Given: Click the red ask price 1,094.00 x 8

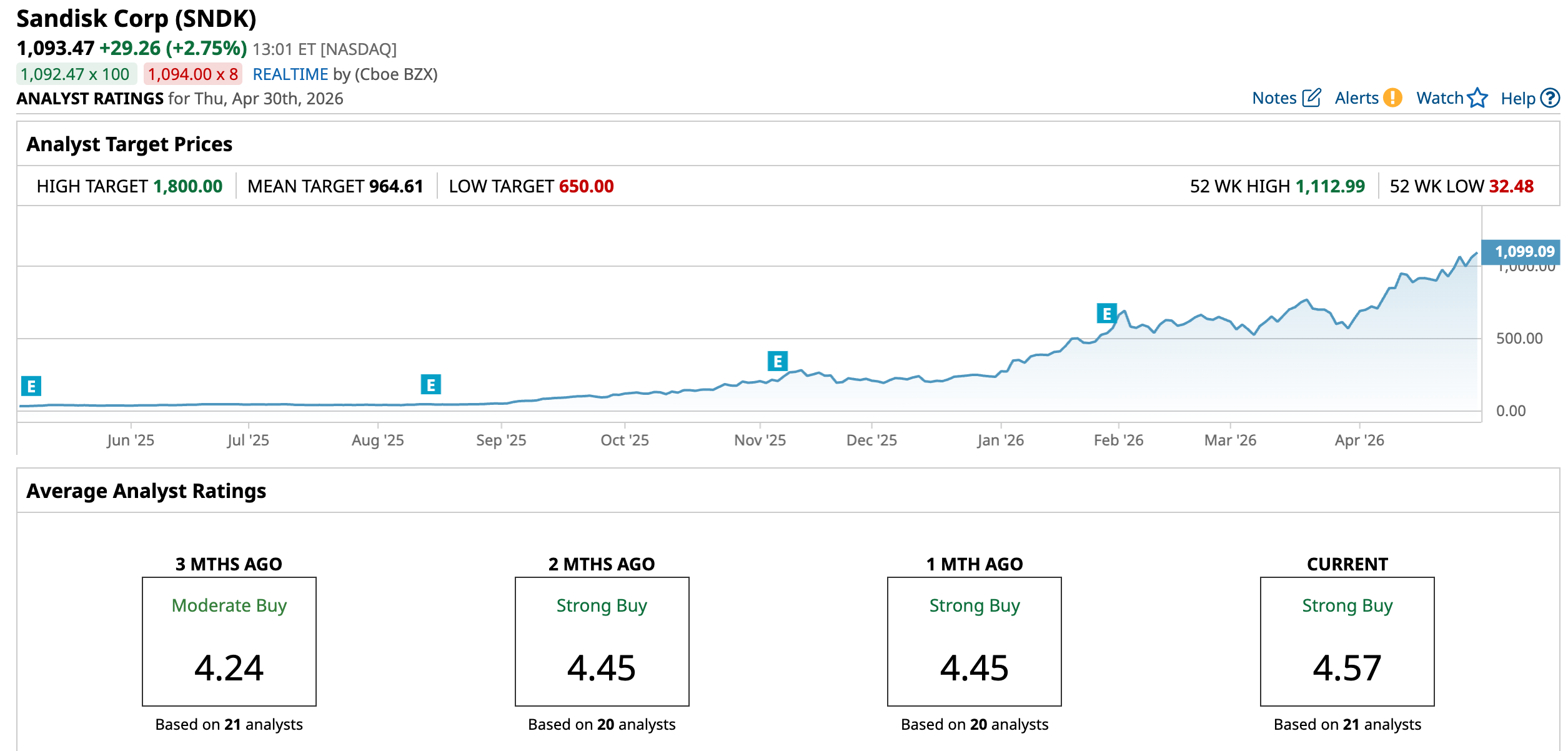Looking at the screenshot, I should (x=193, y=74).
